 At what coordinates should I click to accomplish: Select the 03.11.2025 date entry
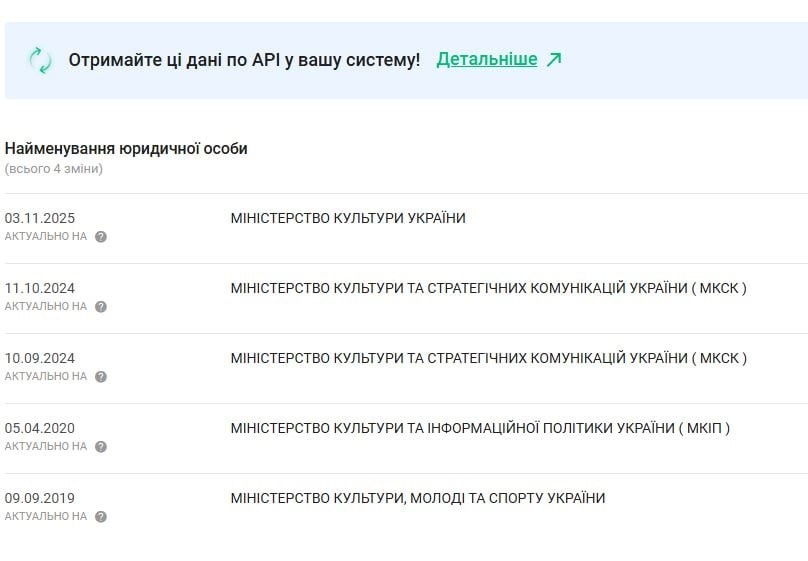pyautogui.click(x=40, y=218)
